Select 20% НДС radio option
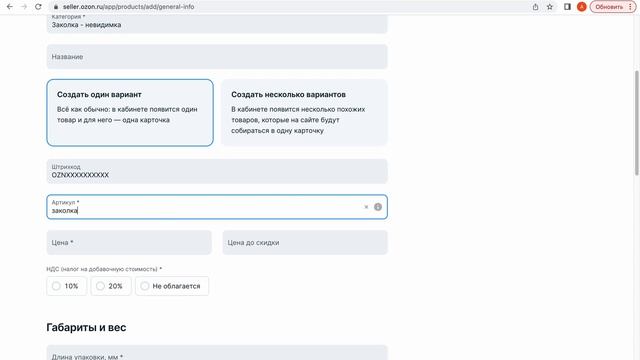The image size is (640, 360). [111, 286]
